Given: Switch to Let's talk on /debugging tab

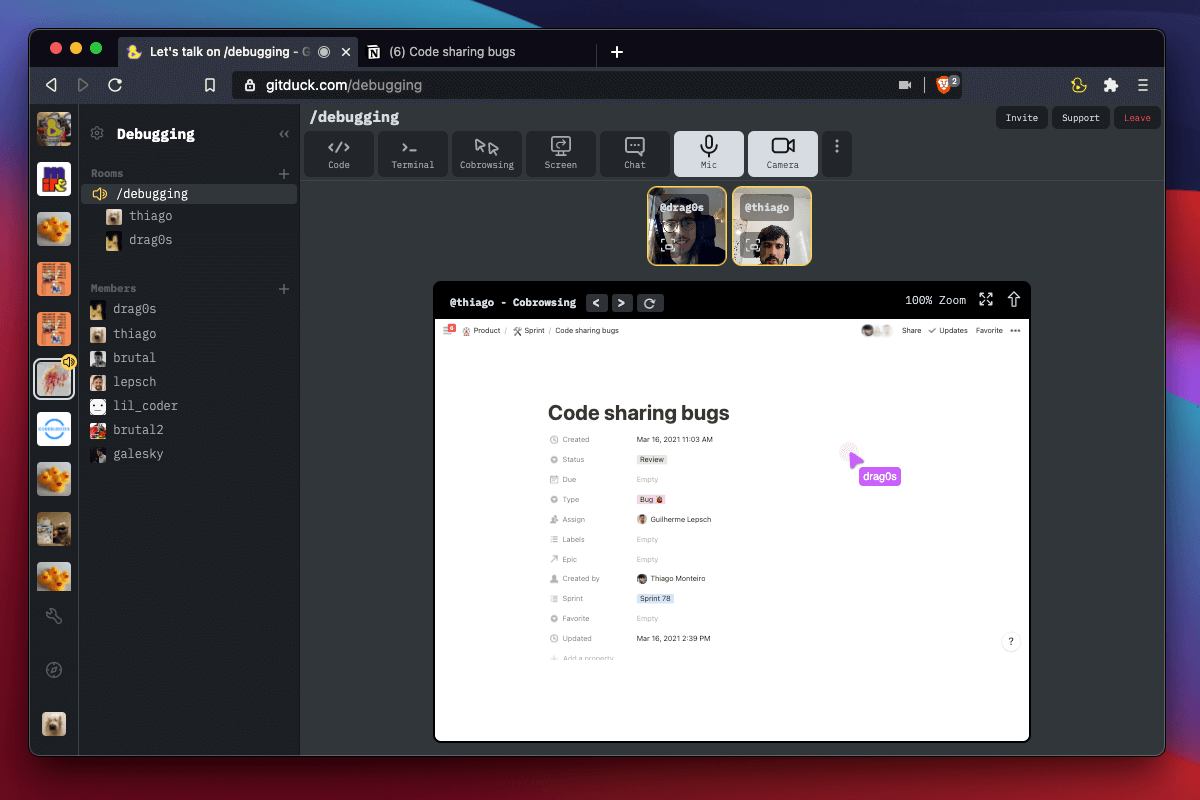Looking at the screenshot, I should coord(238,52).
